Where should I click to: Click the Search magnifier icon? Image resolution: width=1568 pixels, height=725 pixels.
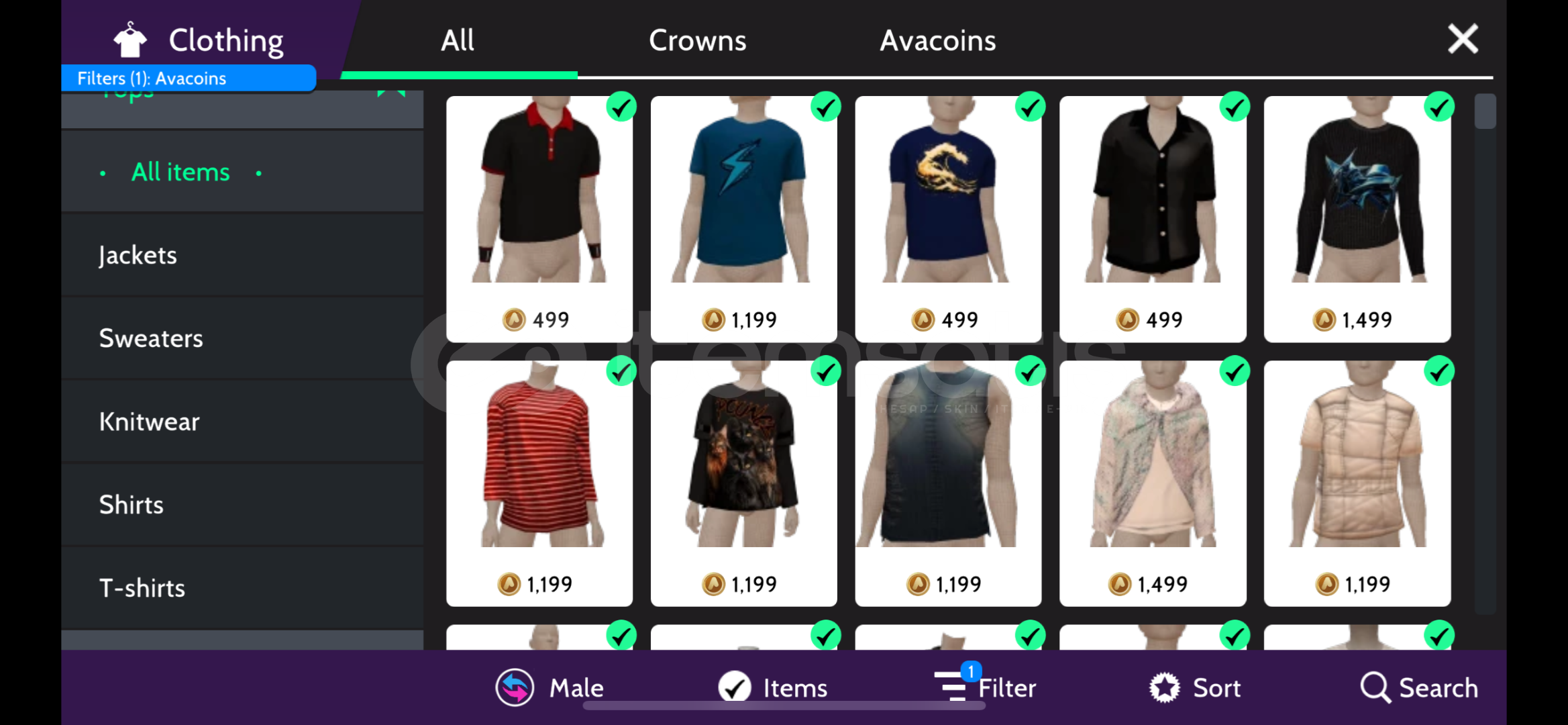1375,687
